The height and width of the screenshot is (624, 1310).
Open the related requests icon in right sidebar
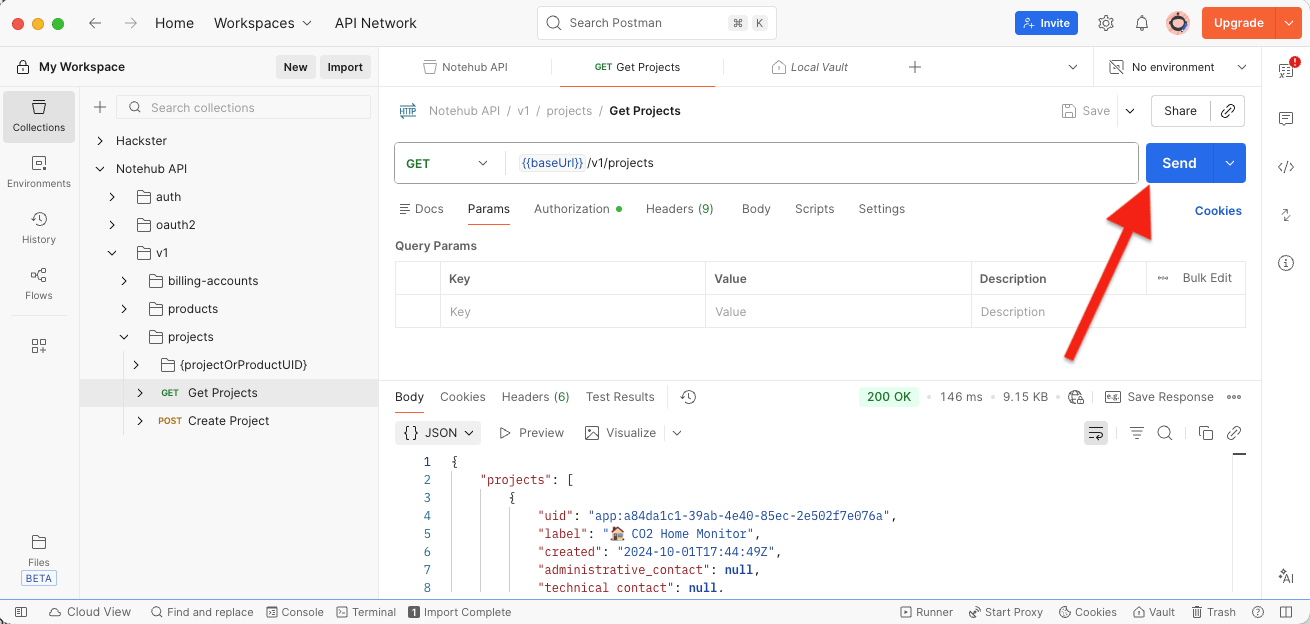[1286, 215]
